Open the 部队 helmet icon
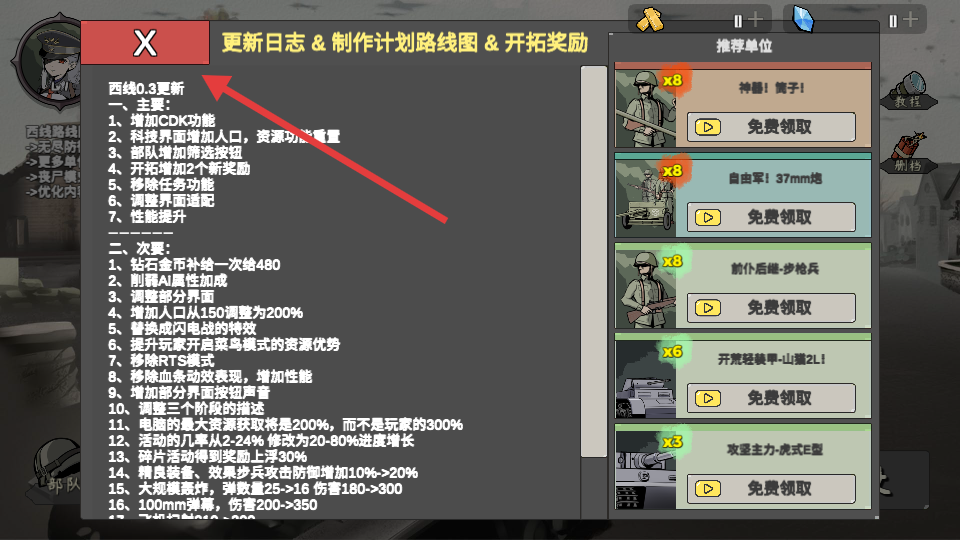The image size is (960, 540). 56,470
